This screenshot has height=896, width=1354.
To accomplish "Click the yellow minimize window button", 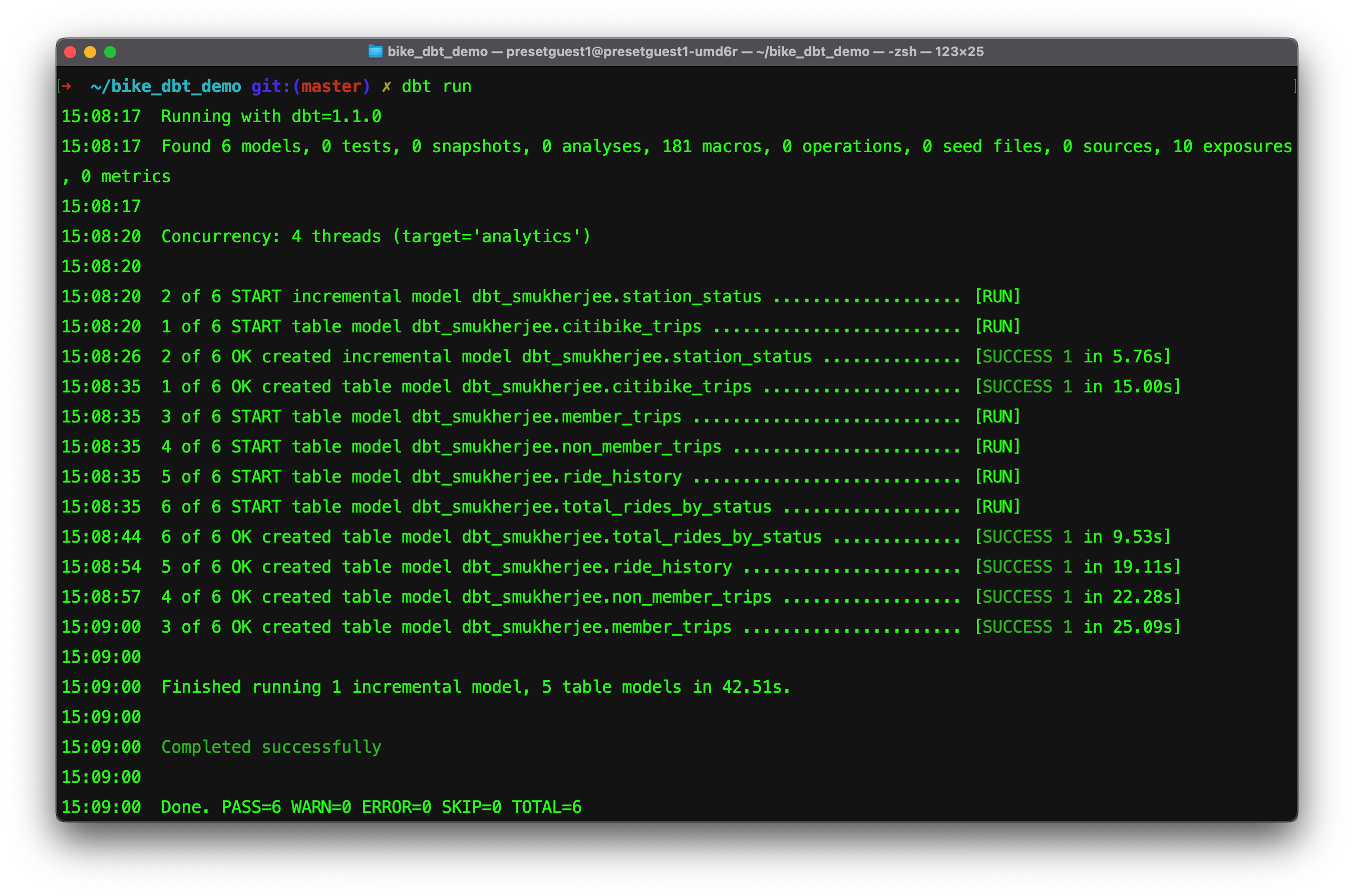I will pos(90,52).
